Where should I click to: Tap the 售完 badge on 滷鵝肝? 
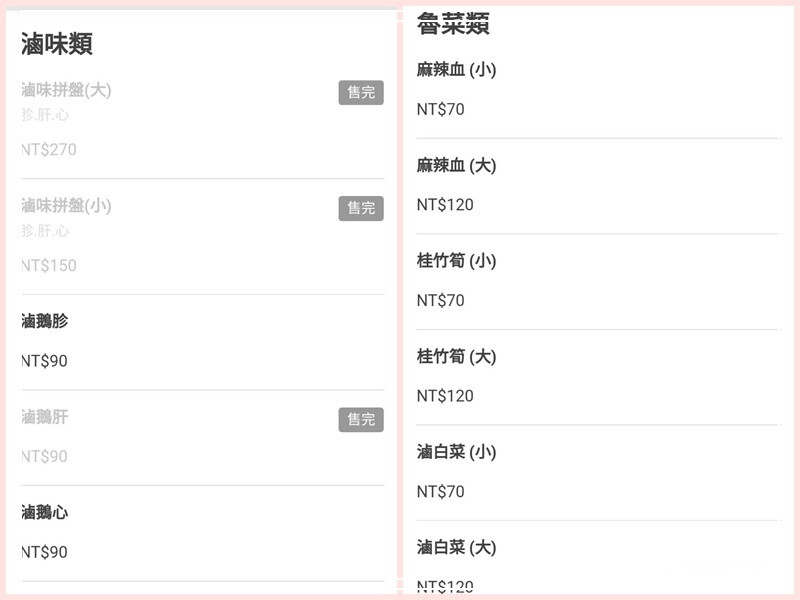[x=360, y=420]
